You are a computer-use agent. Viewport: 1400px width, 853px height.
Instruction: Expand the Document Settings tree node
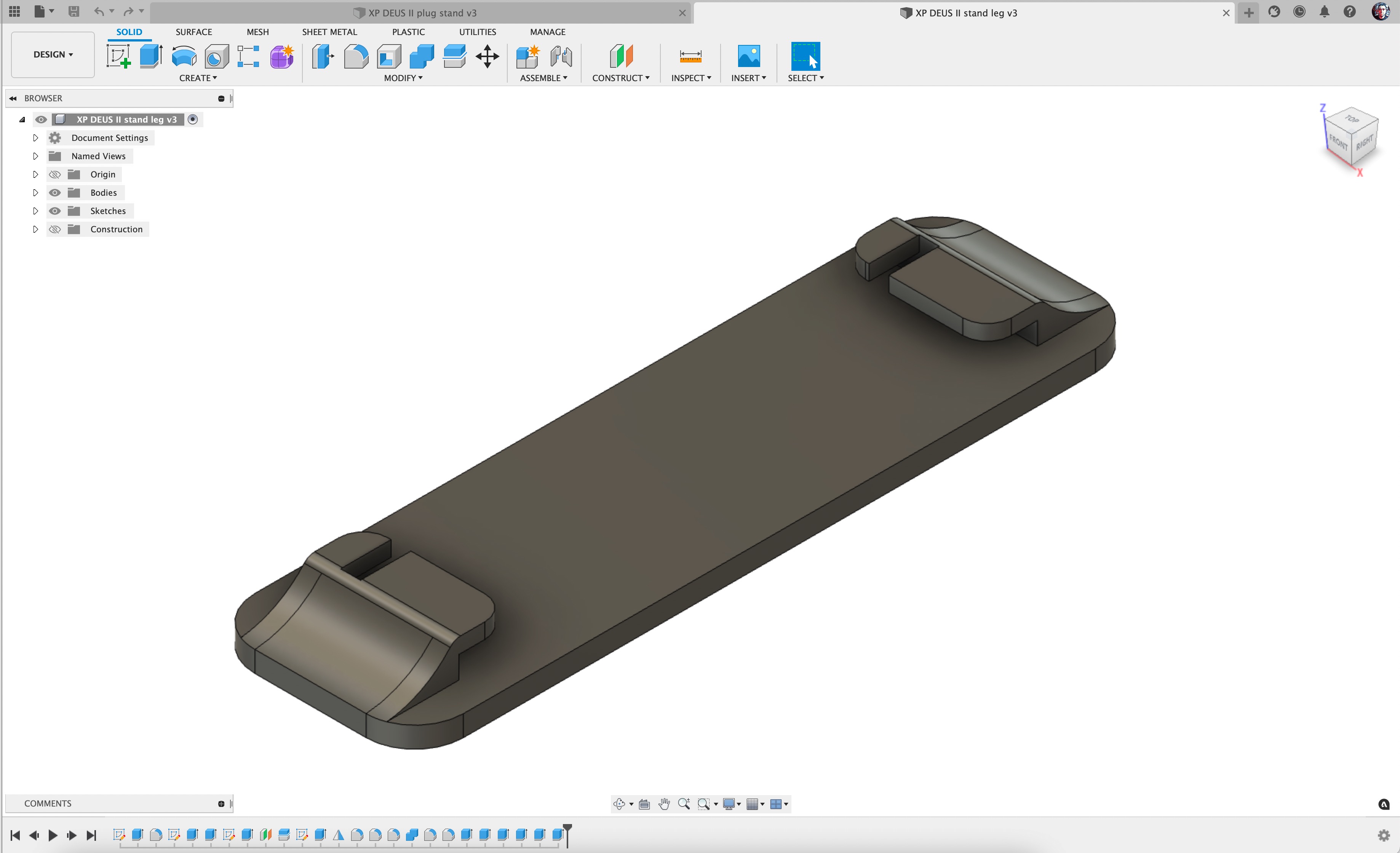pyautogui.click(x=35, y=138)
